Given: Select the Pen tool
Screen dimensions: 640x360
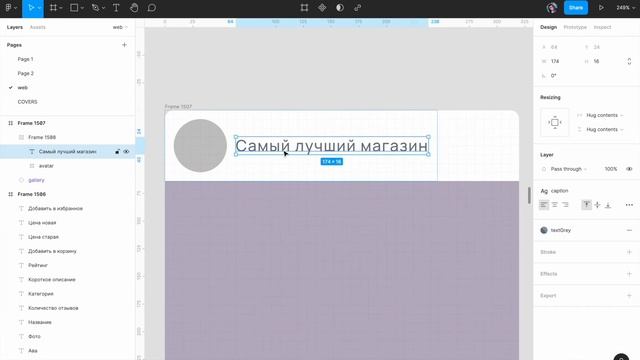Looking at the screenshot, I should pos(95,8).
